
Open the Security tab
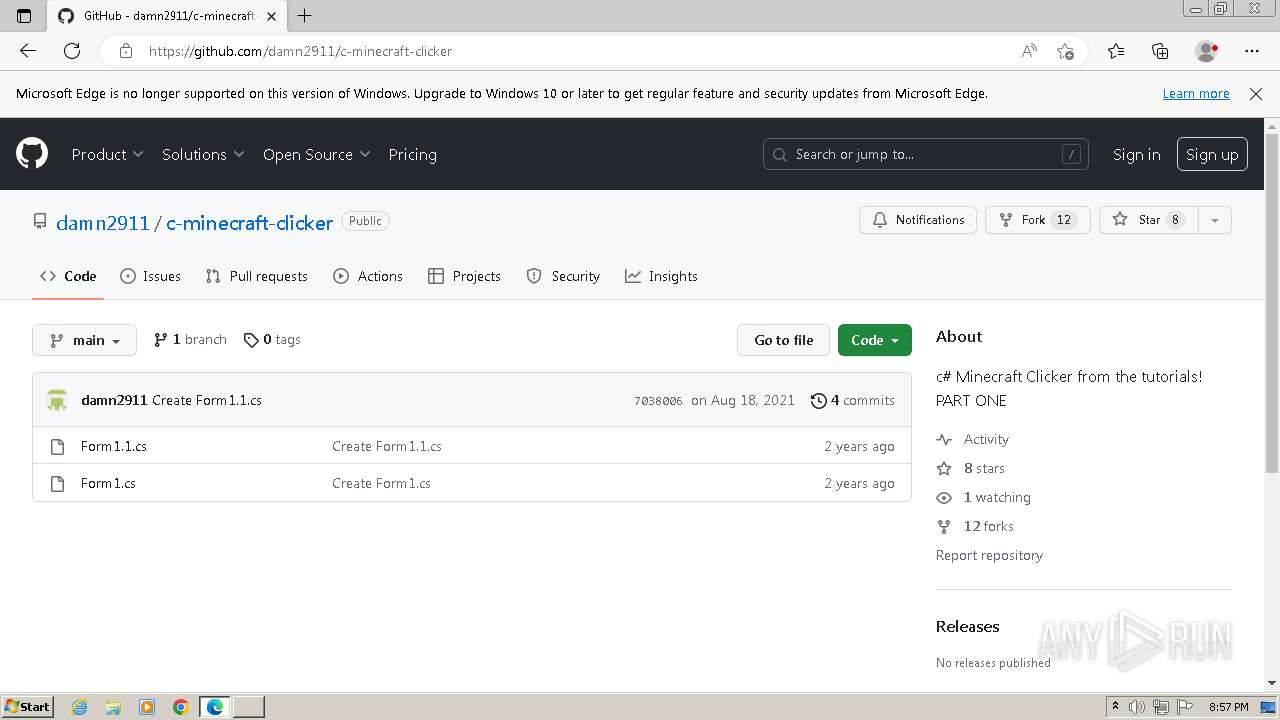tap(563, 276)
